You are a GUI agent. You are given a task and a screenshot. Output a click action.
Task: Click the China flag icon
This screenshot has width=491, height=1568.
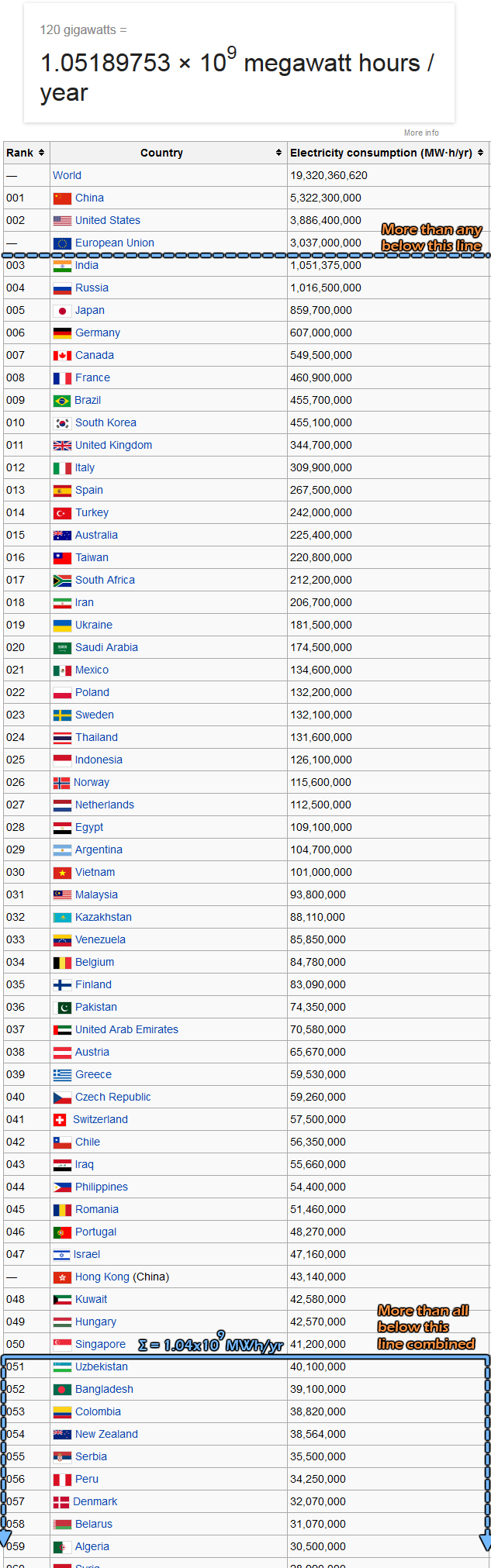(x=62, y=198)
